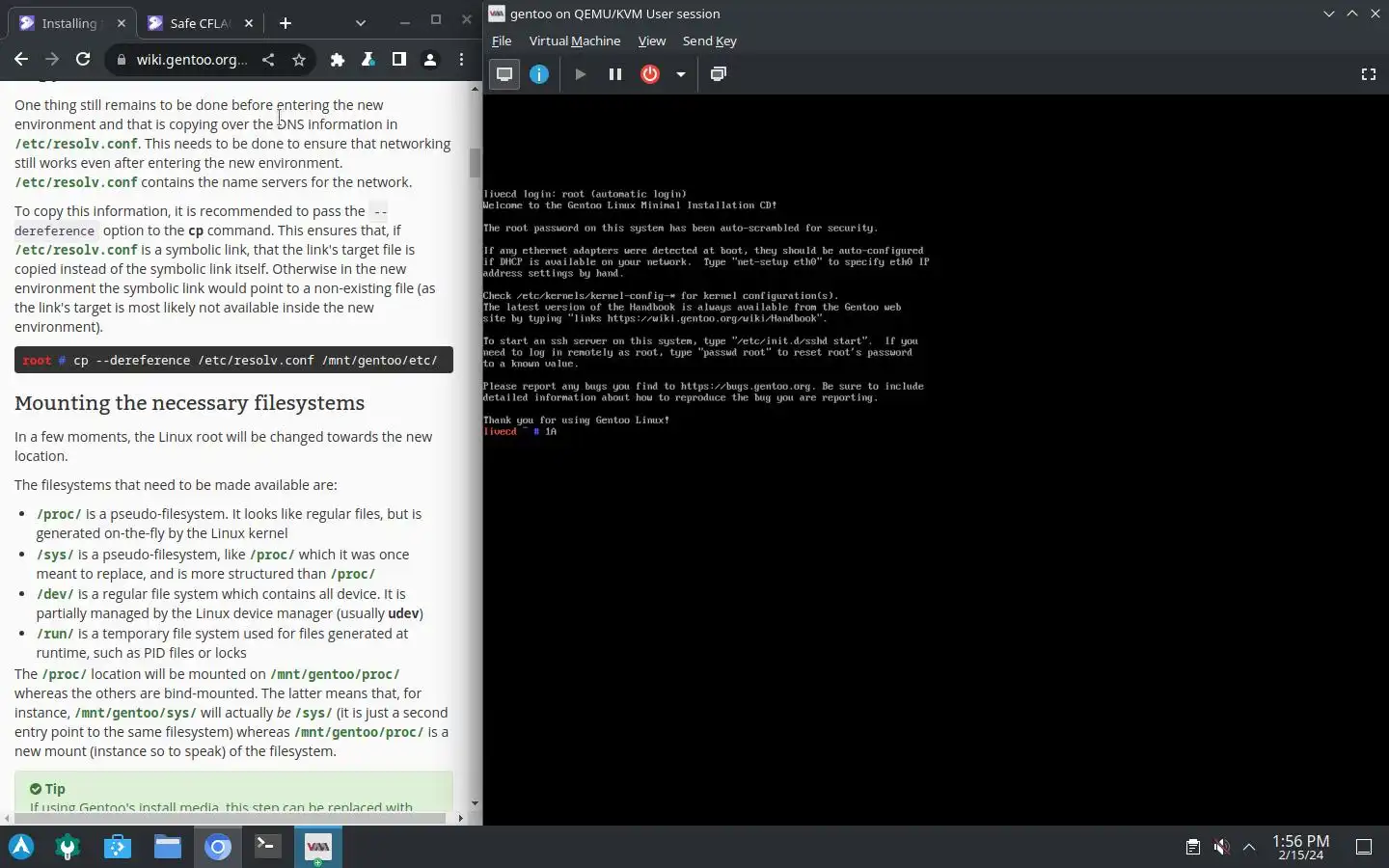1389x868 pixels.
Task: Click the horizontal scrollbar right arrow
Action: (460, 818)
